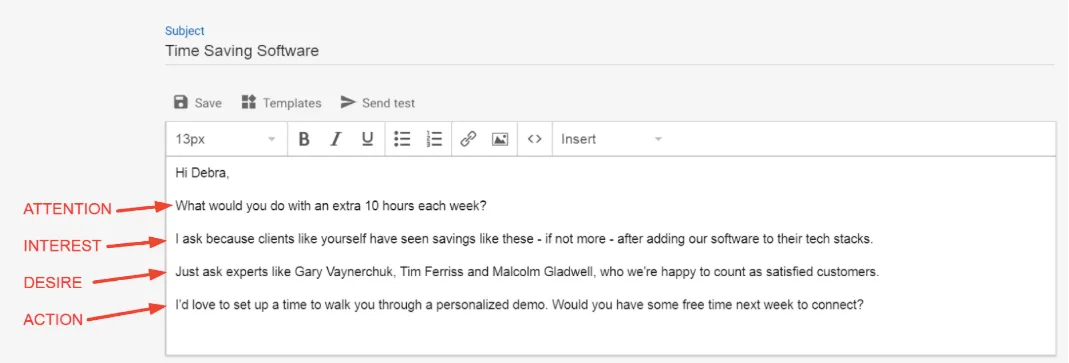This screenshot has width=1069, height=363.
Task: Click the line about a personalized demo
Action: pyautogui.click(x=520, y=305)
